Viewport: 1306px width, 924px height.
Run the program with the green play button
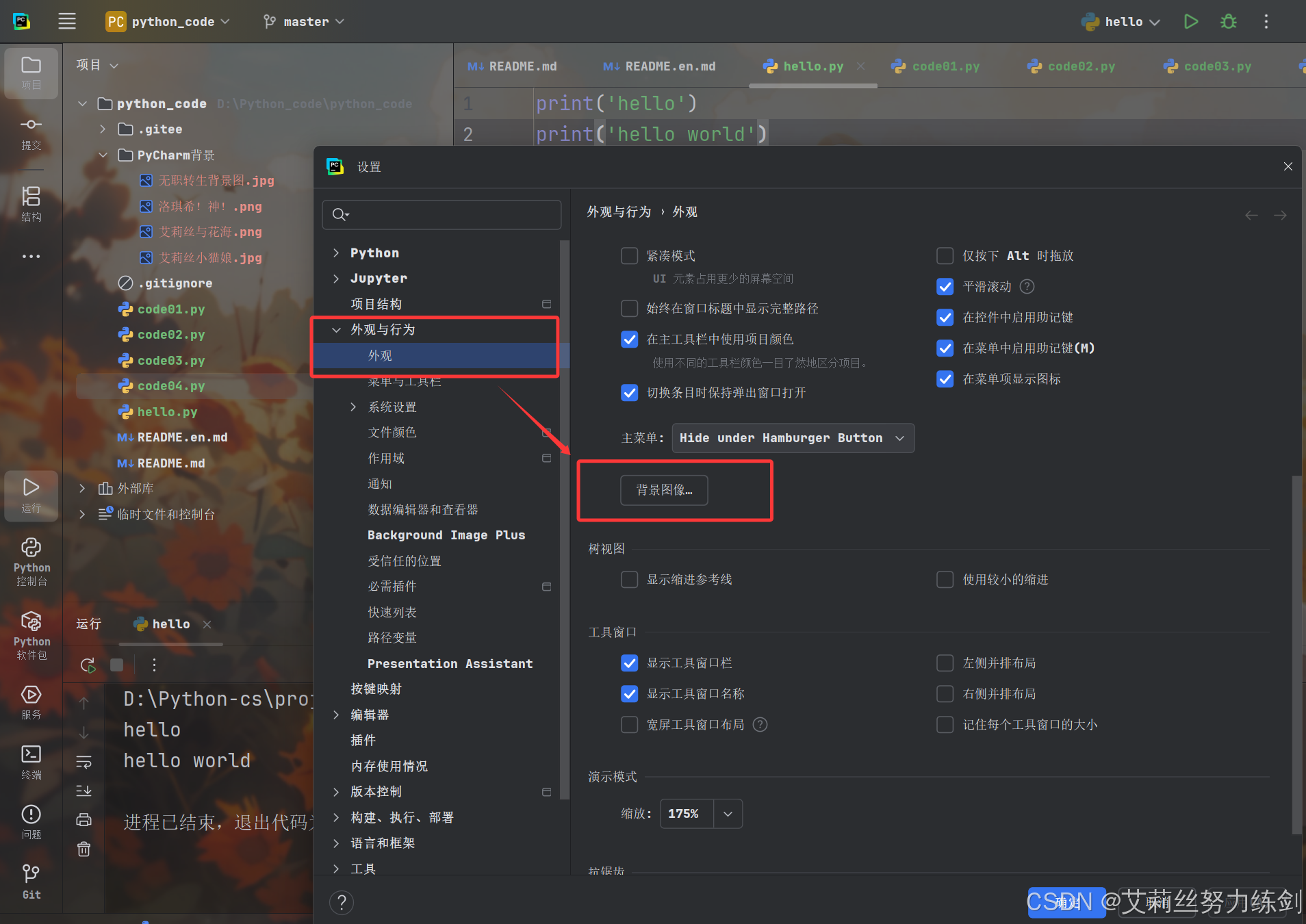[x=1190, y=21]
